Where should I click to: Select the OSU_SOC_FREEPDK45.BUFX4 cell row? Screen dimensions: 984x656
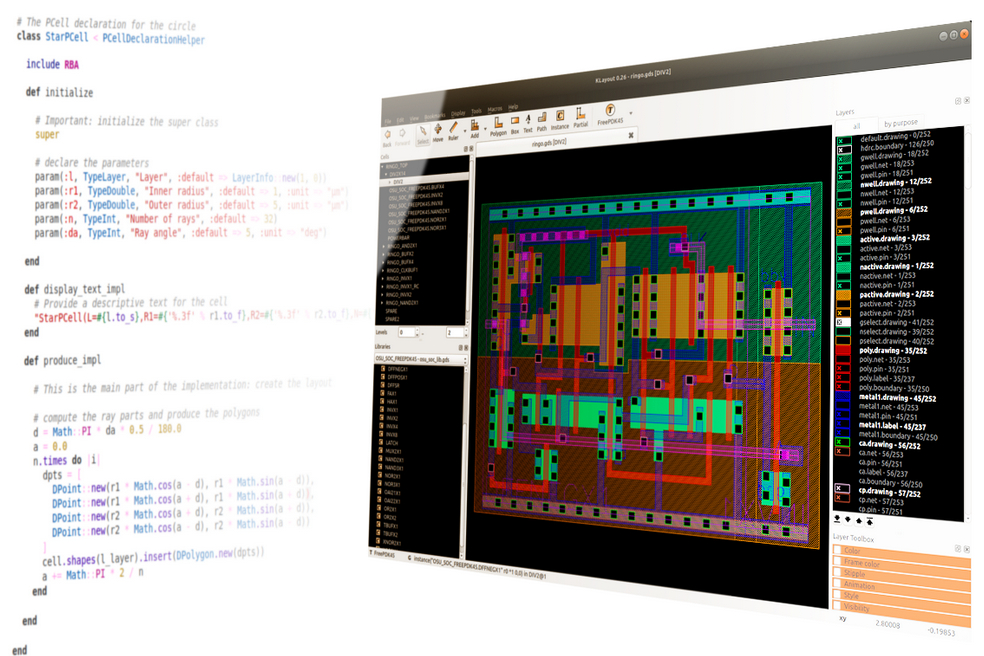point(417,188)
